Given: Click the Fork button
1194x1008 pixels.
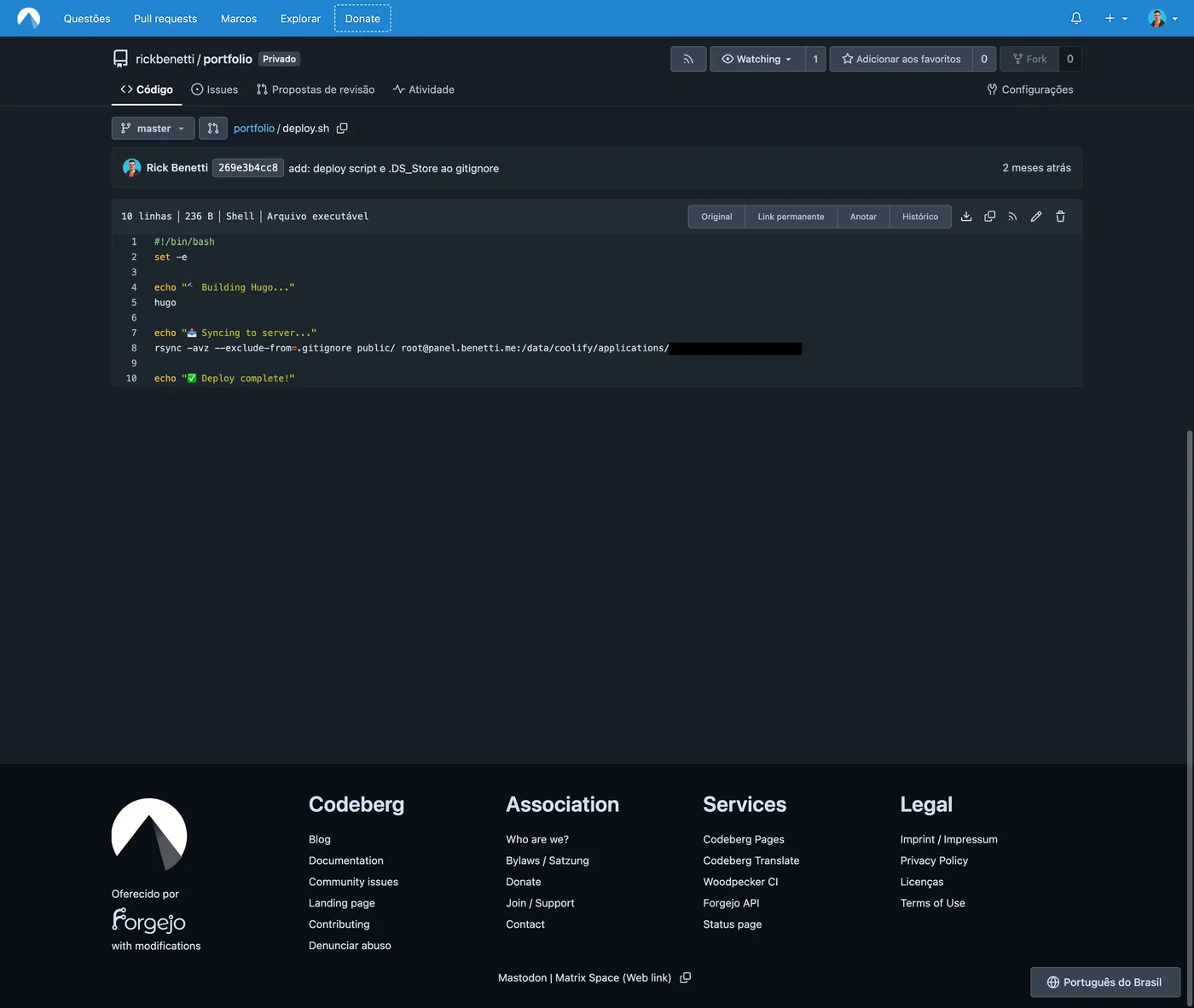Looking at the screenshot, I should coord(1029,59).
